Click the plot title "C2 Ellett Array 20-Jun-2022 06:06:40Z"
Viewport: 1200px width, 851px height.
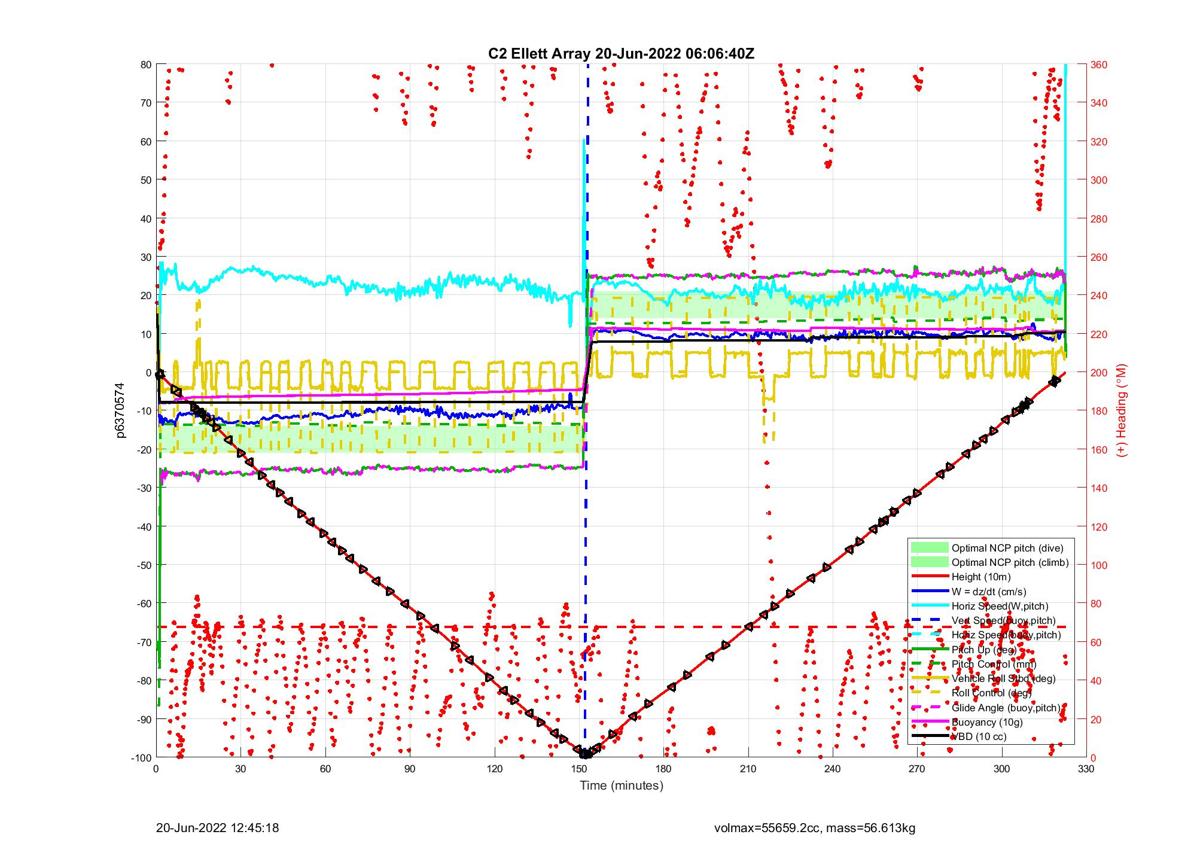(x=623, y=53)
